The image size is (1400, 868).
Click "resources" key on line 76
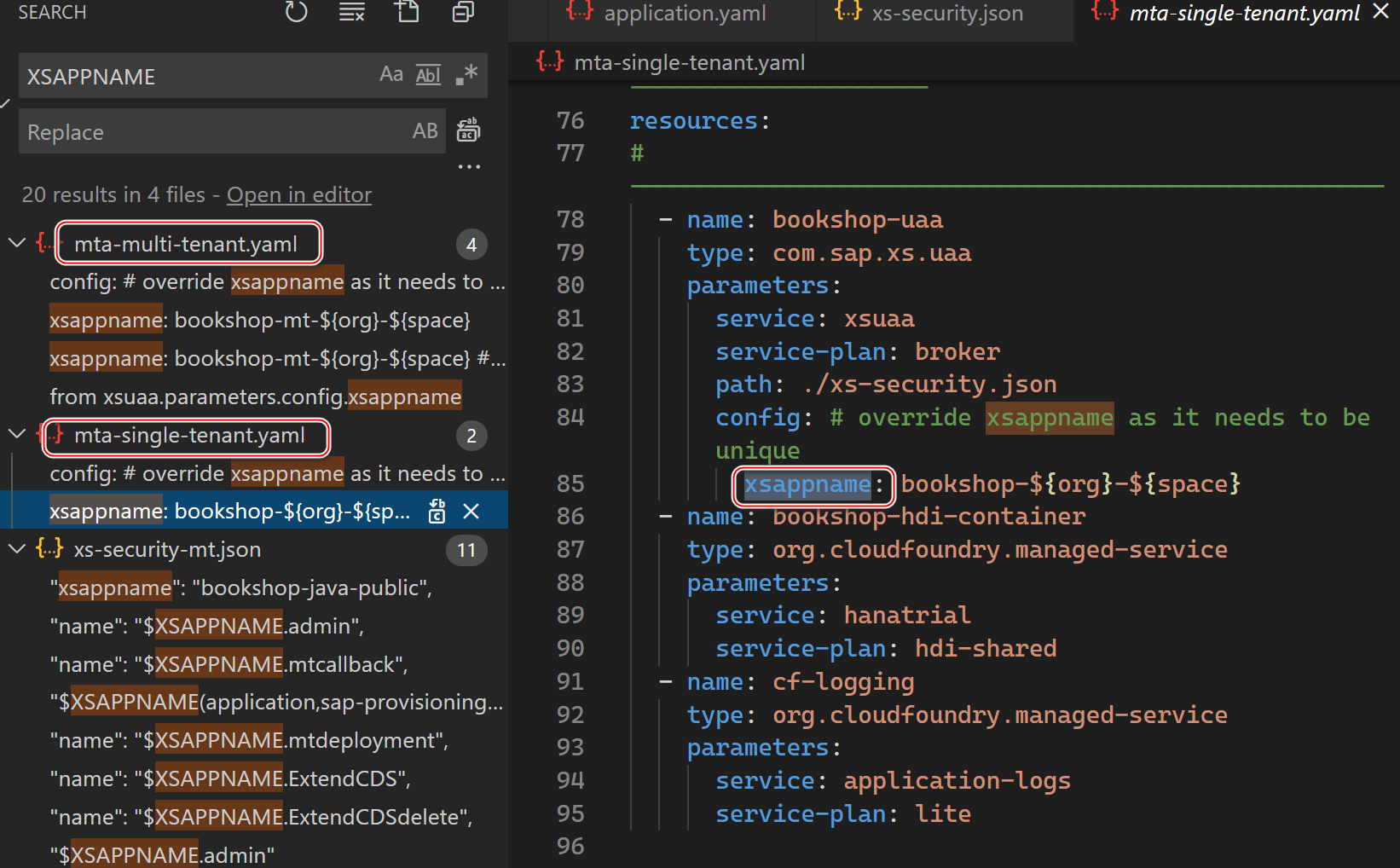point(693,121)
